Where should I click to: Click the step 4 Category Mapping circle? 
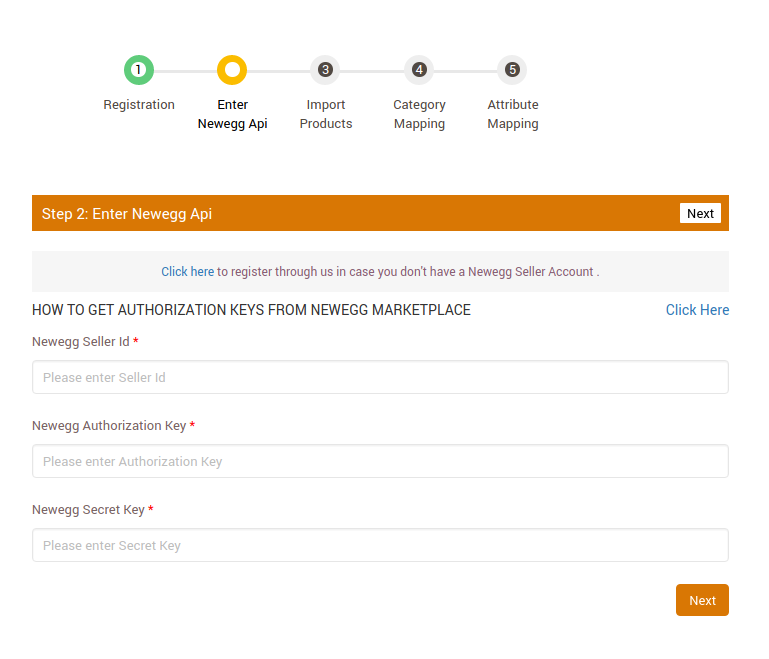point(419,70)
